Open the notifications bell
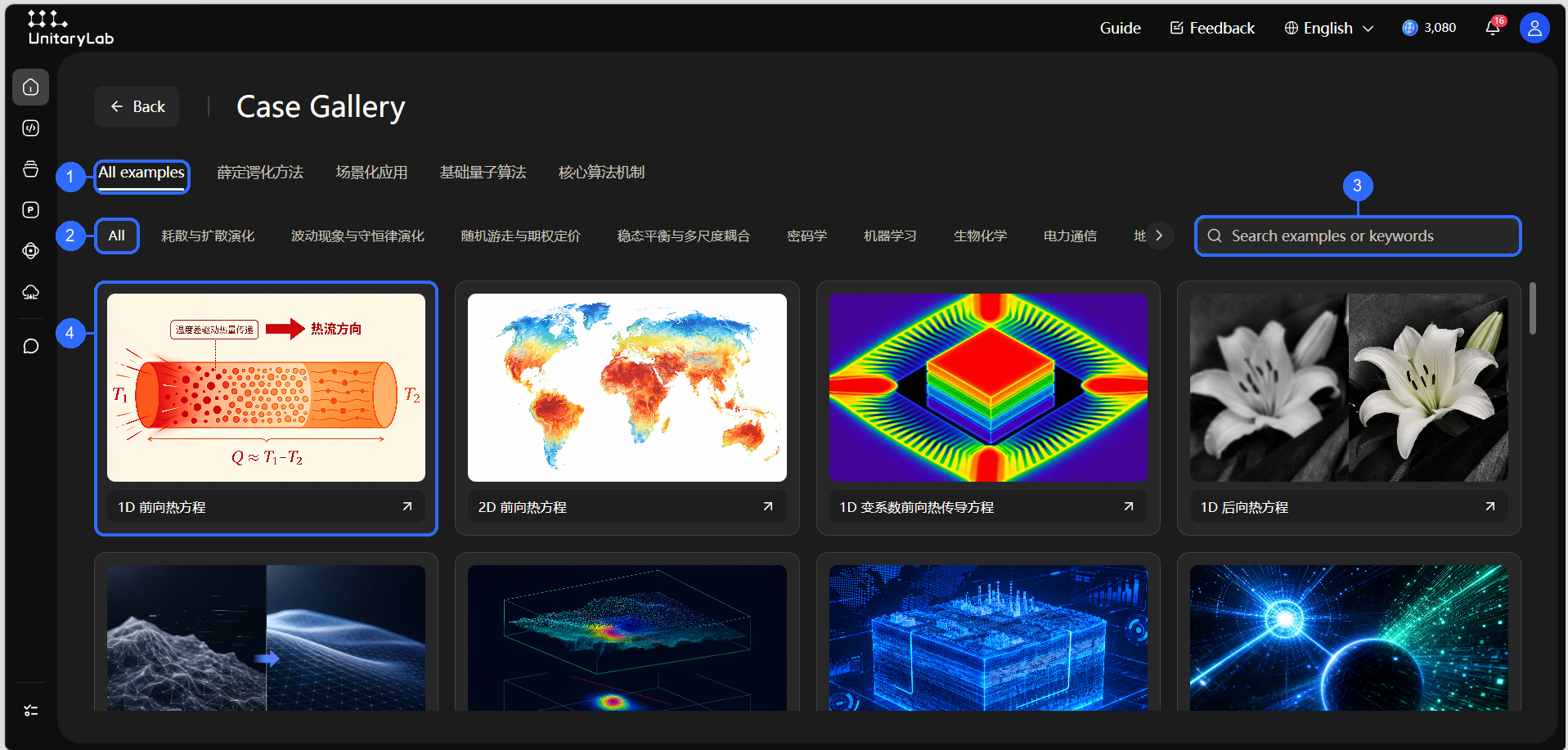The image size is (1568, 750). click(1493, 28)
